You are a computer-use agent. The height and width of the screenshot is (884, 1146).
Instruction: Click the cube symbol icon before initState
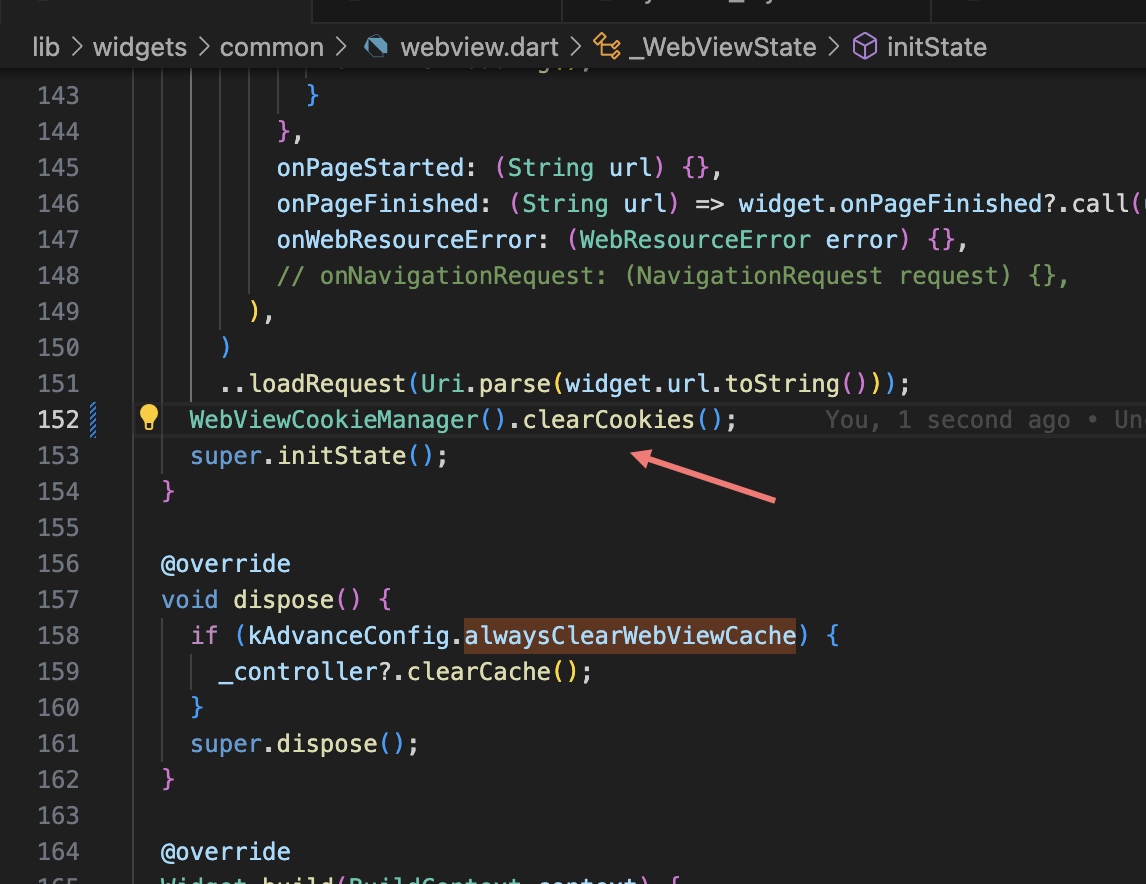(x=864, y=46)
